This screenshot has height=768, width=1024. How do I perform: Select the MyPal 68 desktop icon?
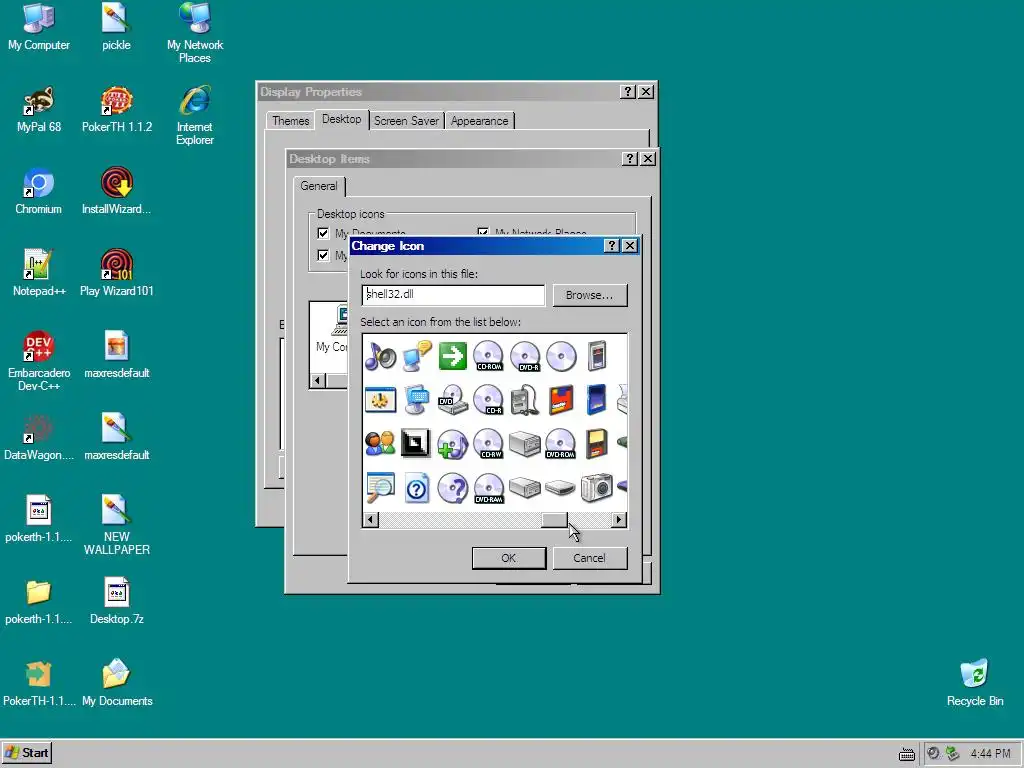pyautogui.click(x=39, y=110)
